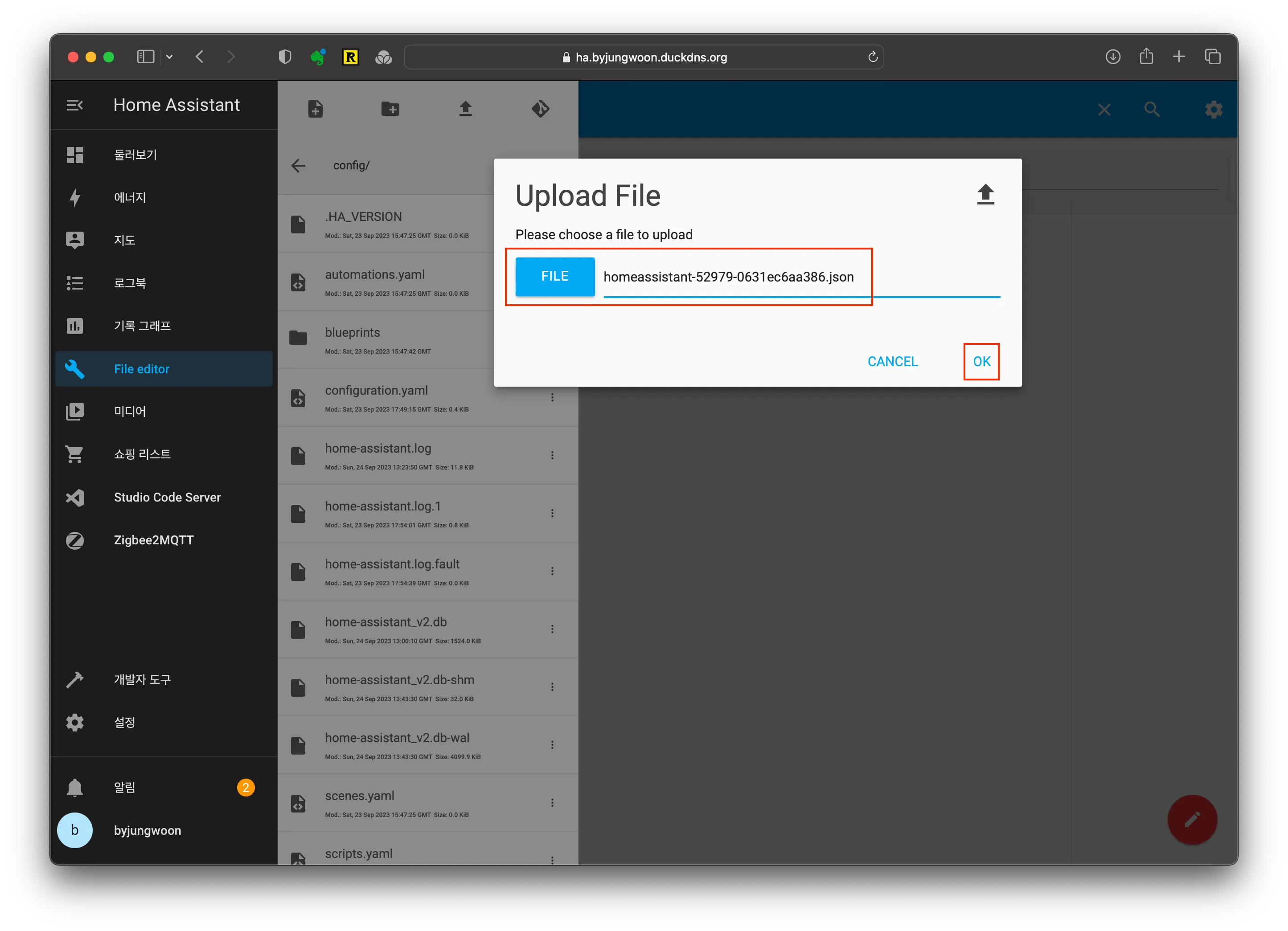Open Safari share menu
Image resolution: width=1288 pixels, height=931 pixels.
coord(1146,56)
